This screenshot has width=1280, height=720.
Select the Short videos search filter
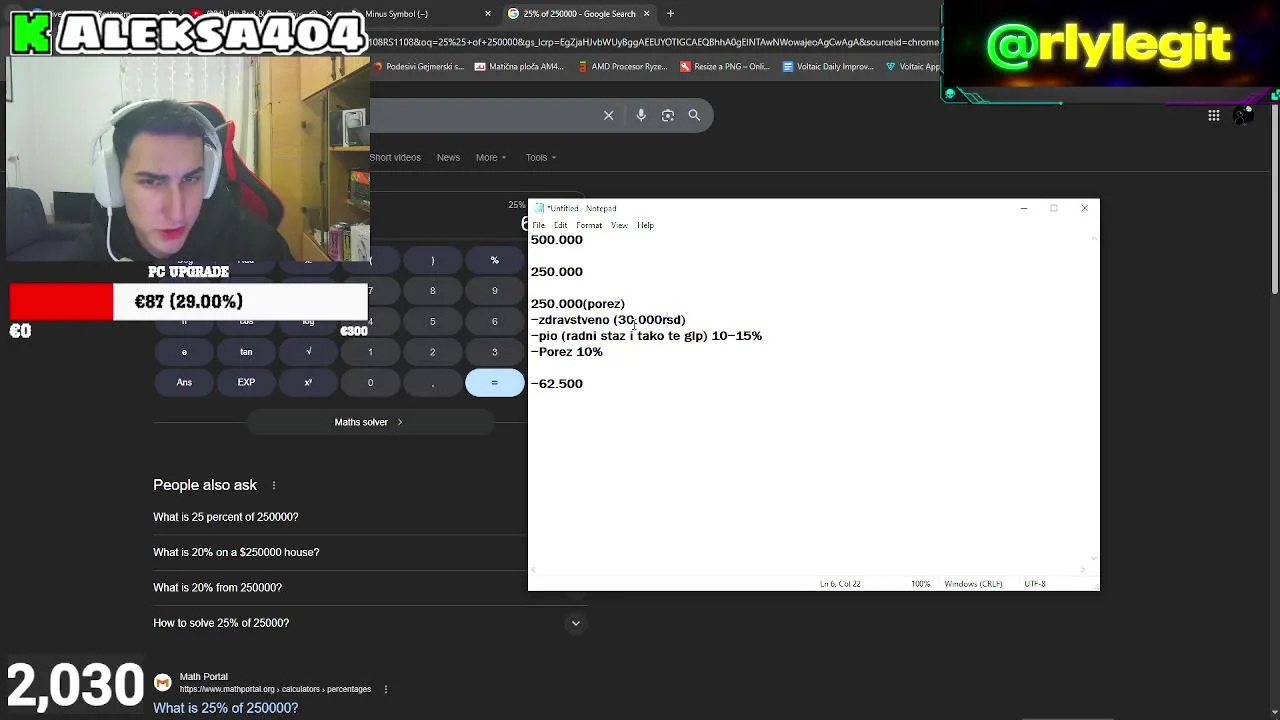(x=395, y=157)
